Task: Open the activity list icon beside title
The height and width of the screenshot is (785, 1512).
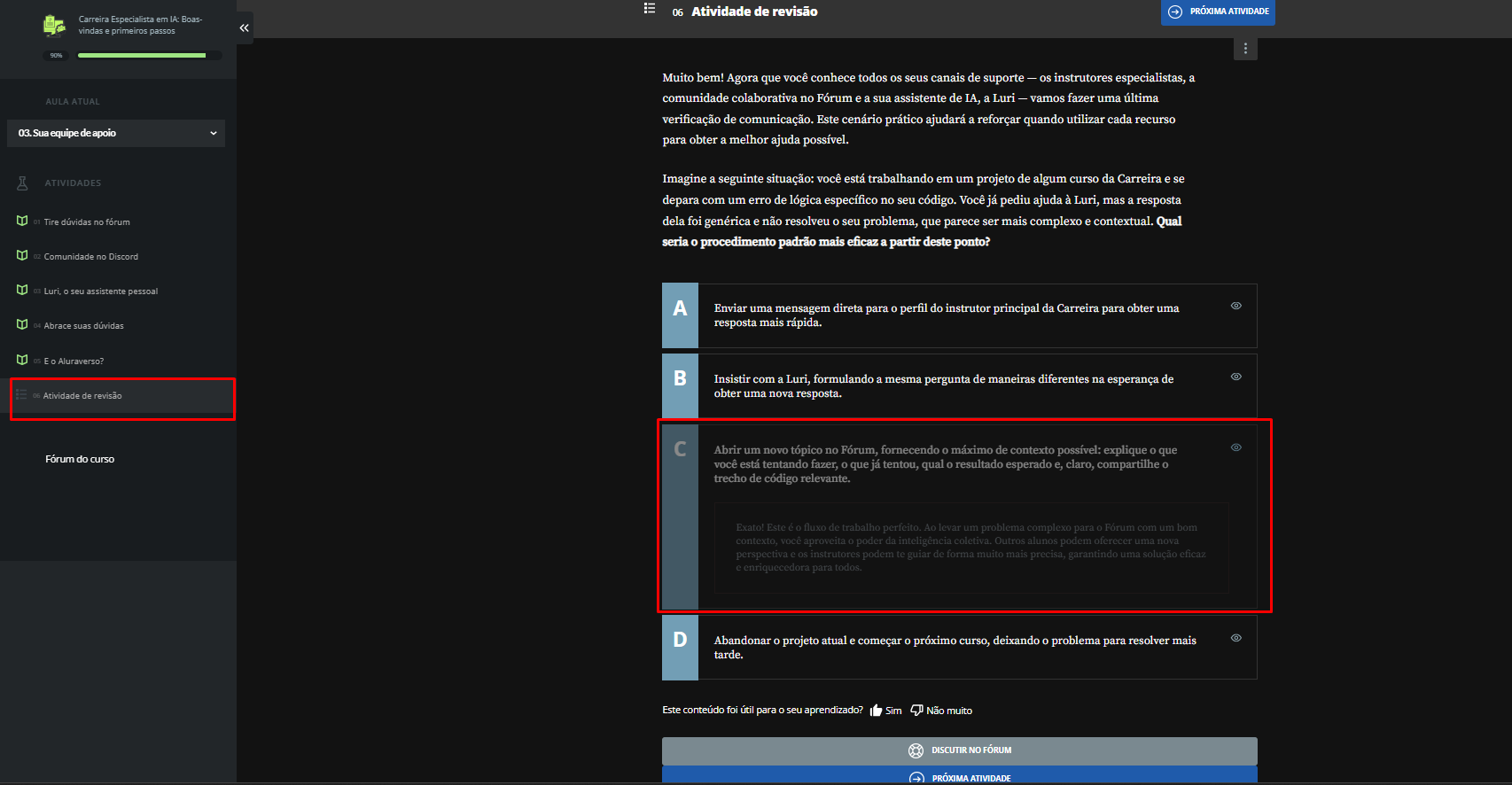Action: 650,8
